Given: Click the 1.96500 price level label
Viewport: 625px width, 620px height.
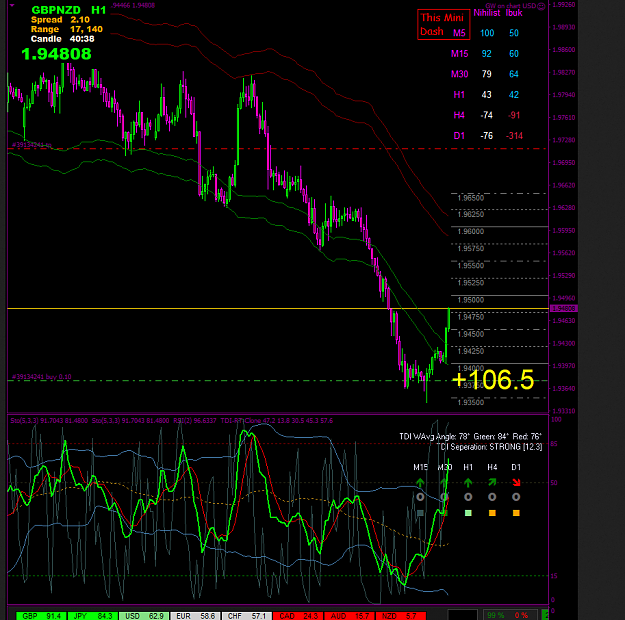Looking at the screenshot, I should (x=471, y=198).
